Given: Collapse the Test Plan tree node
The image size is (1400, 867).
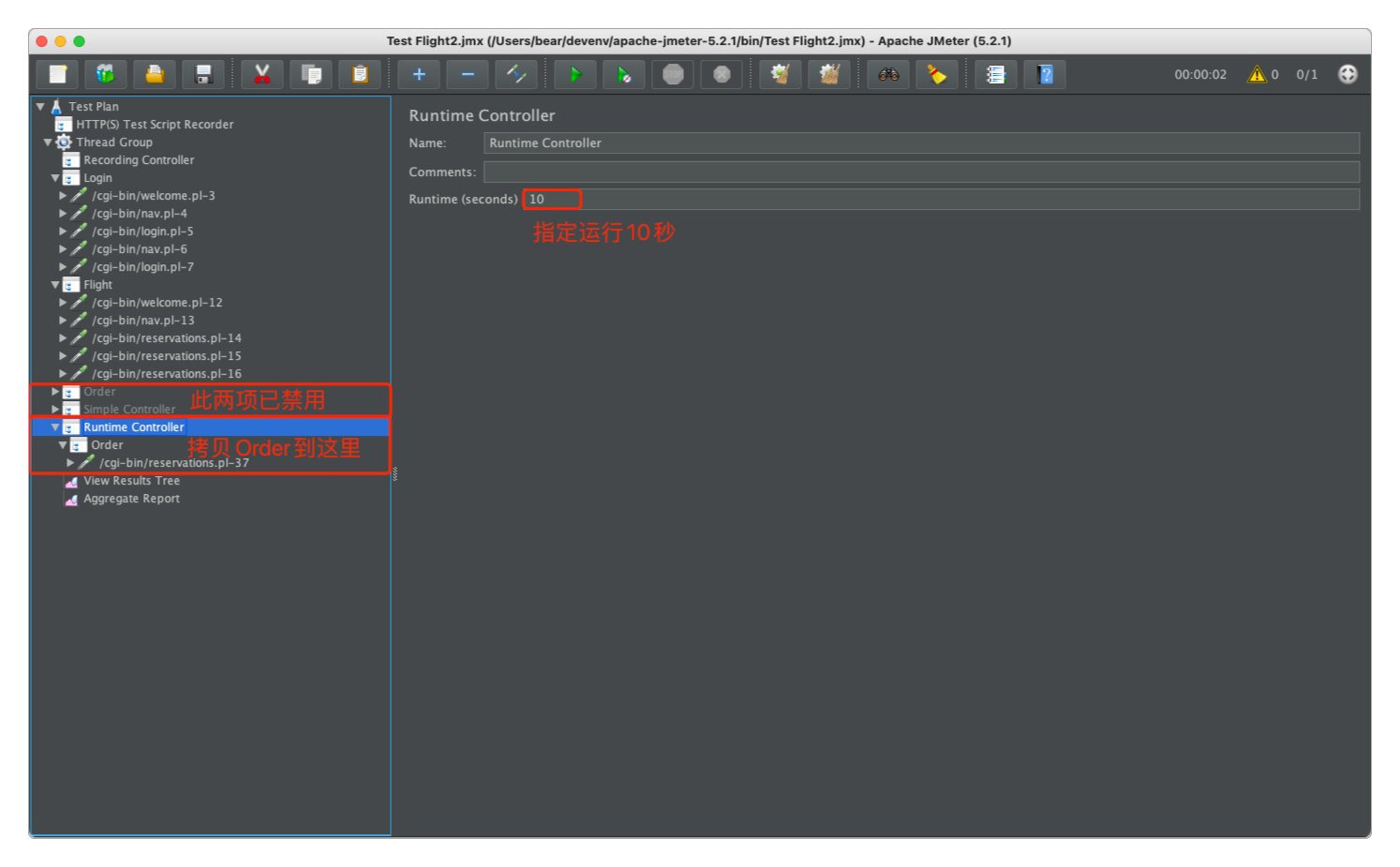Looking at the screenshot, I should click(40, 107).
